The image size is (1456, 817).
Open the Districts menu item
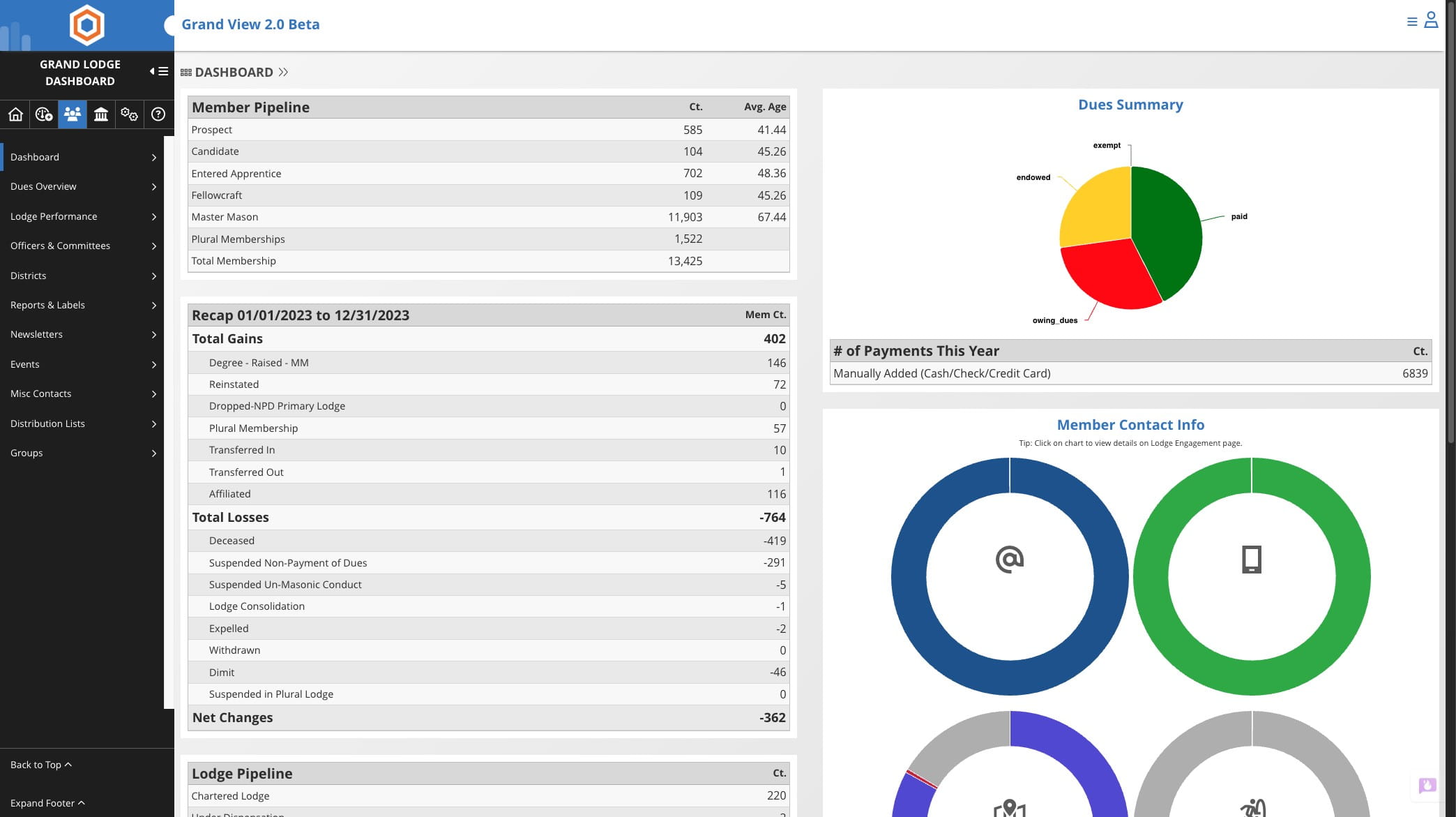[82, 276]
